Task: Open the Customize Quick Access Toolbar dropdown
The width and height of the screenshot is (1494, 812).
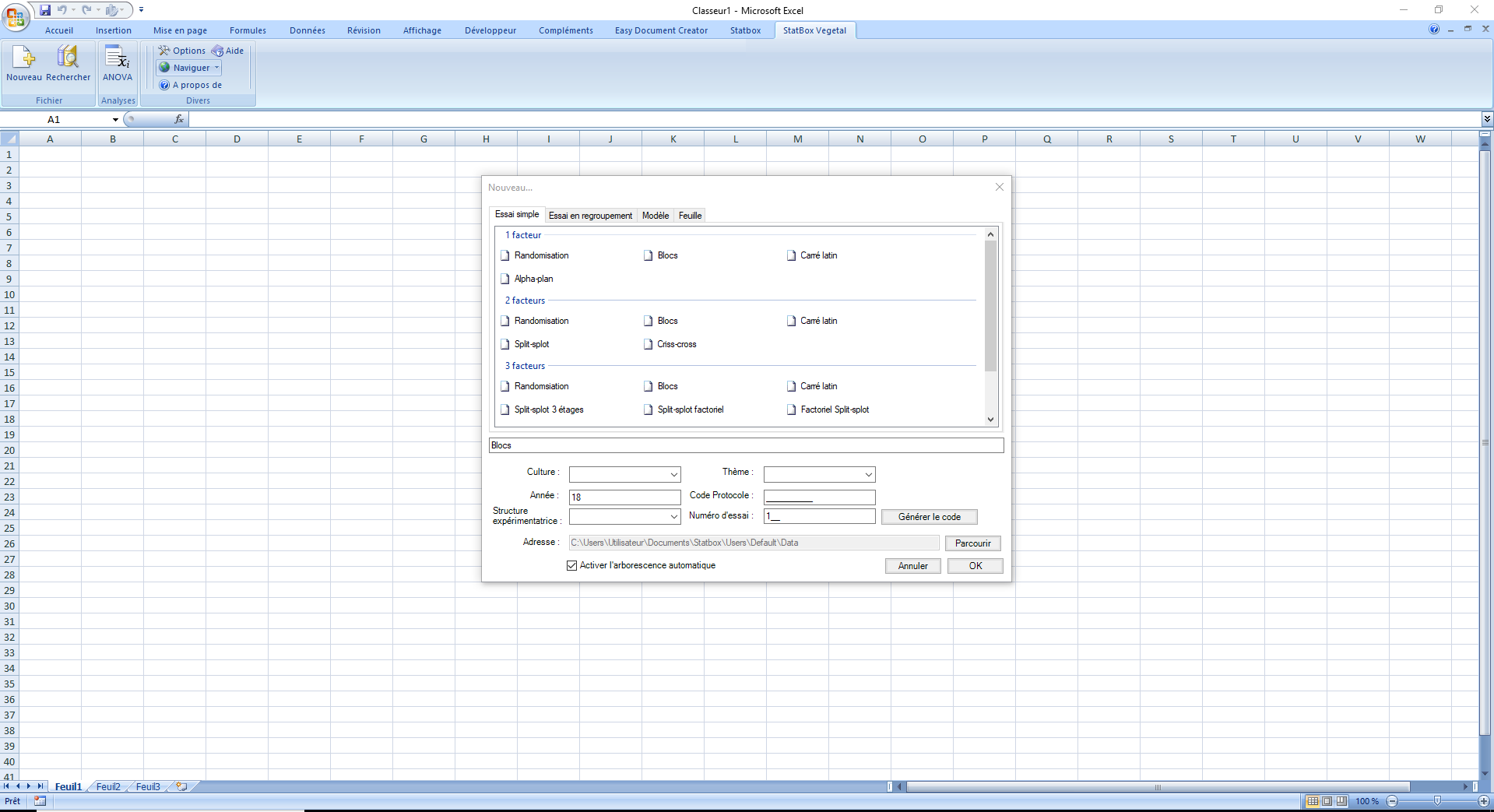Action: click(x=142, y=10)
